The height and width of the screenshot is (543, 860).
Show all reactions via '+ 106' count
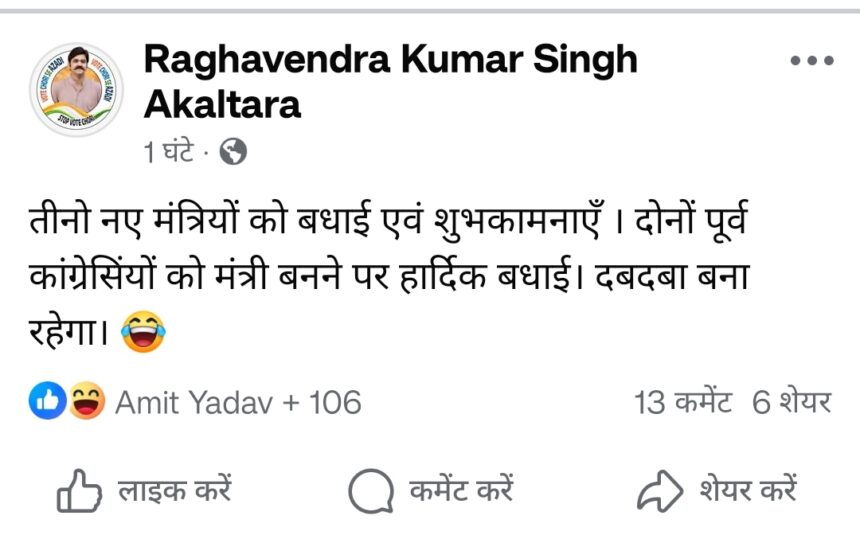[322, 403]
